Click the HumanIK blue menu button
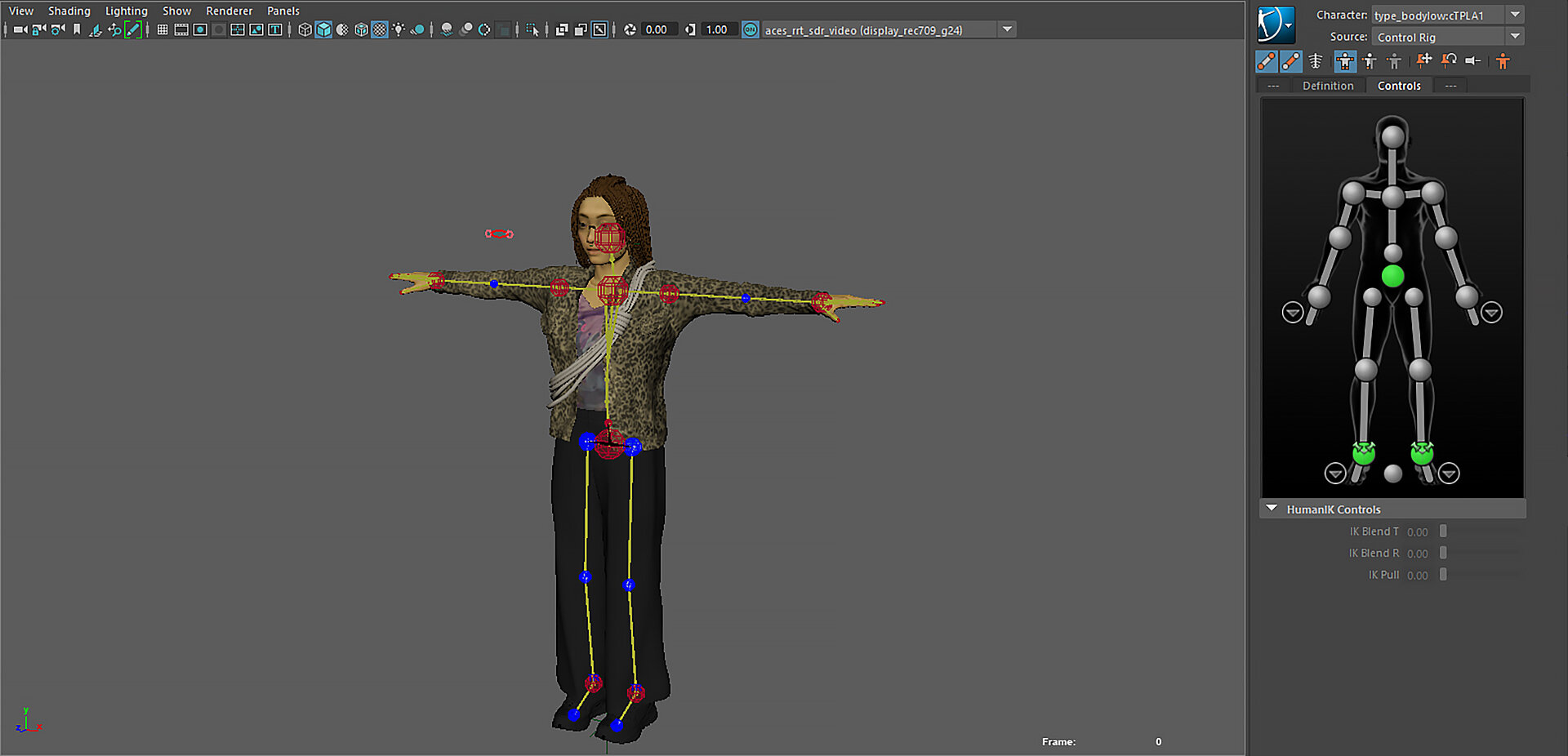The height and width of the screenshot is (756, 1568). tap(1275, 24)
